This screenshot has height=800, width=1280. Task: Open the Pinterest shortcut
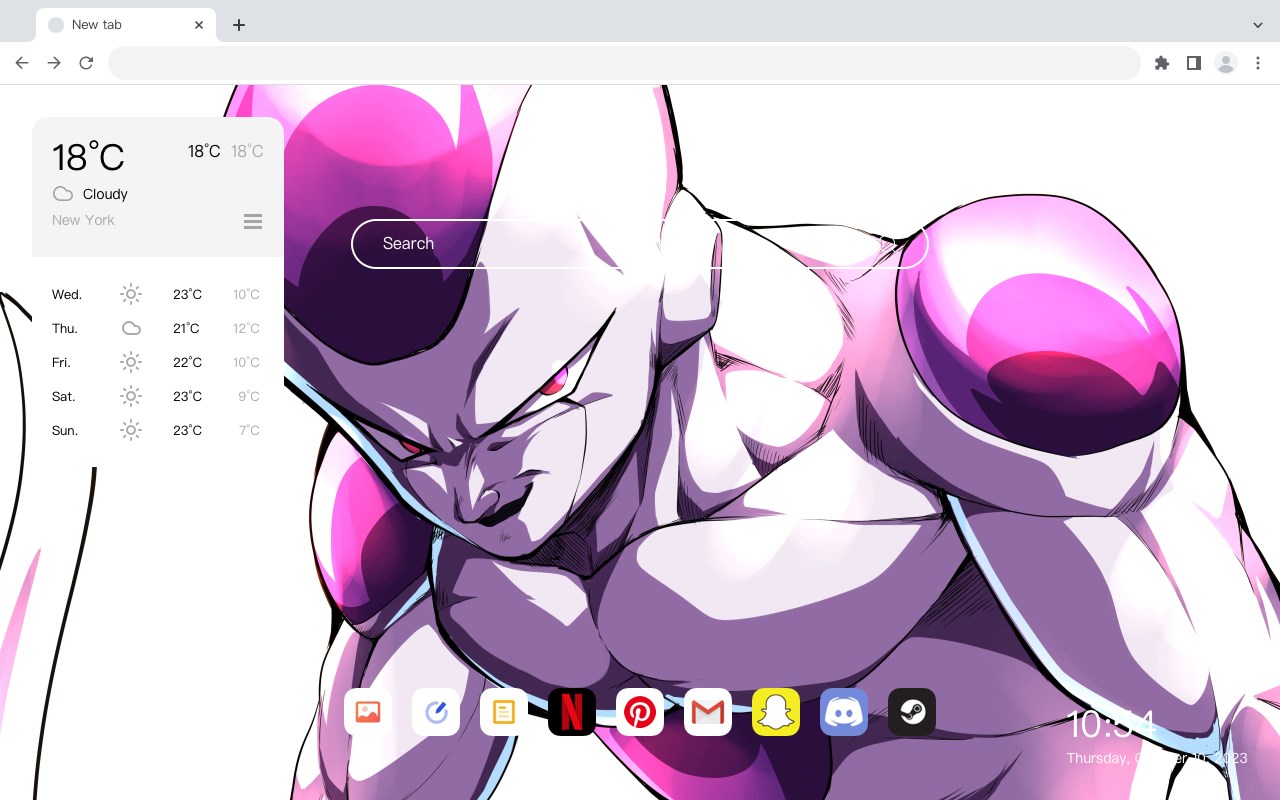640,712
